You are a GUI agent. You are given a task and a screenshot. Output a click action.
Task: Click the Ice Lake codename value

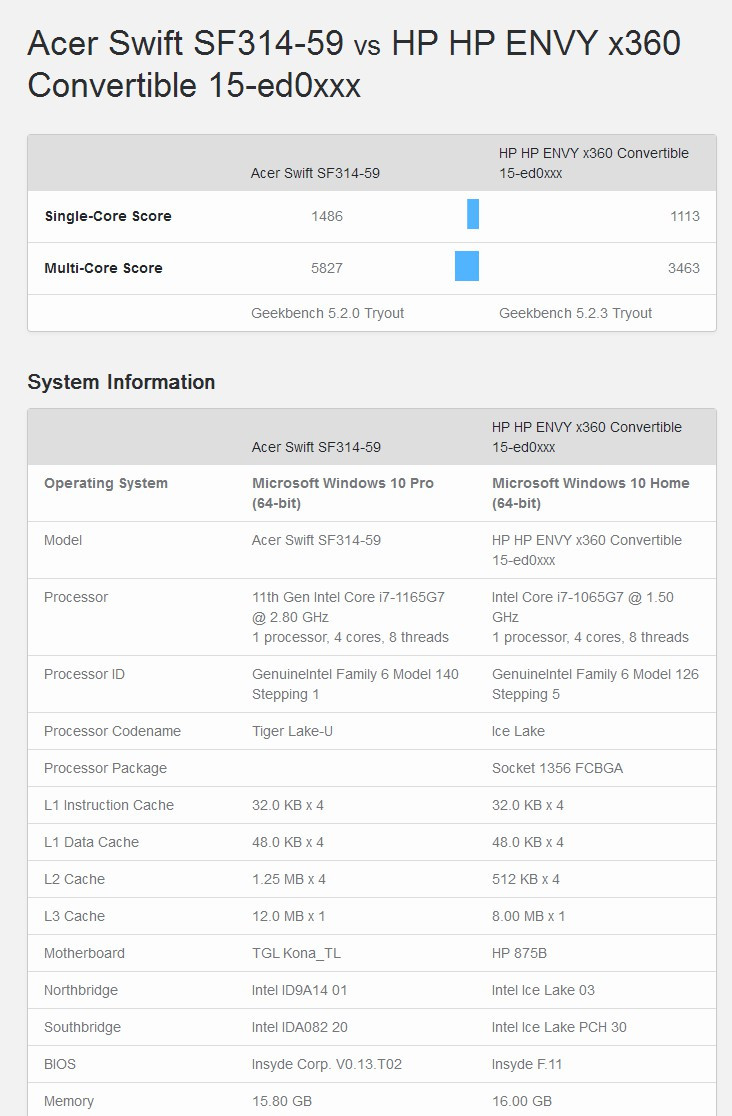point(518,731)
